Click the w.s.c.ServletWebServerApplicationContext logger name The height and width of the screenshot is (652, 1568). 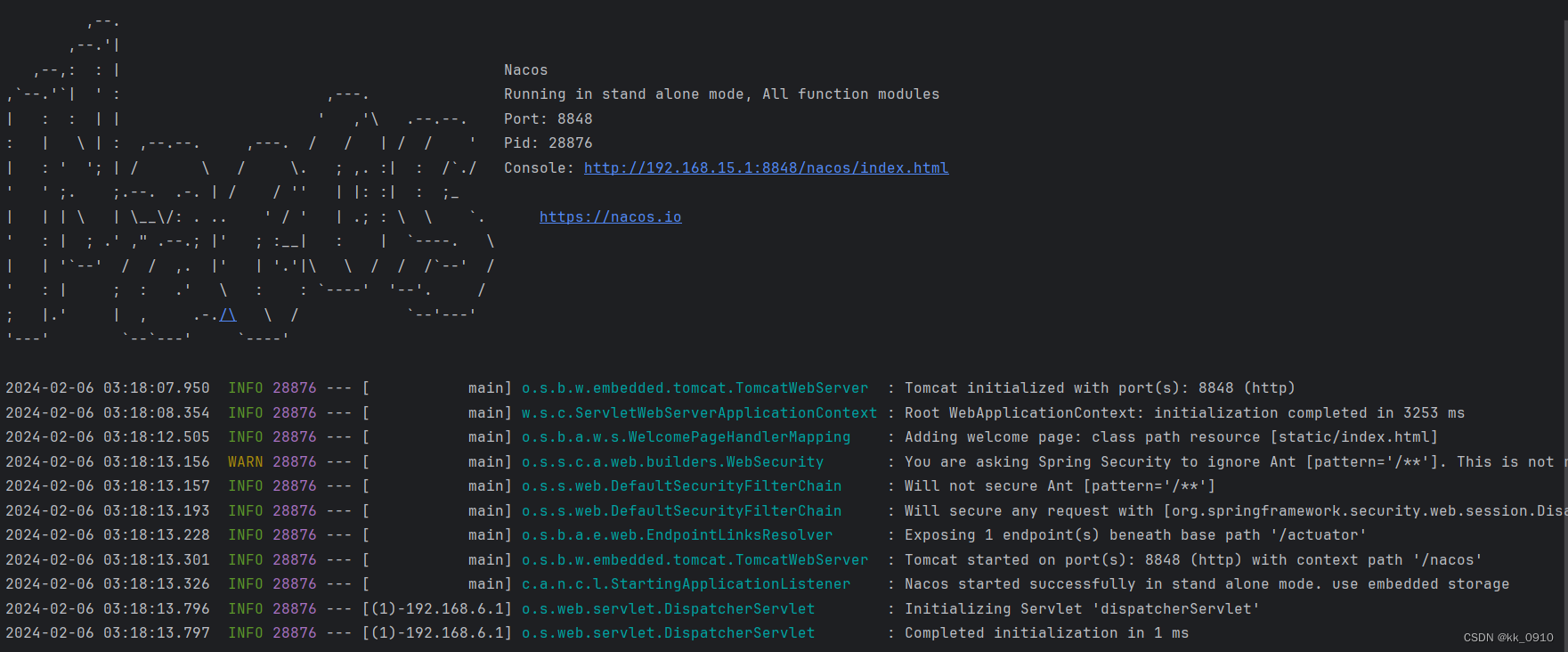700,413
